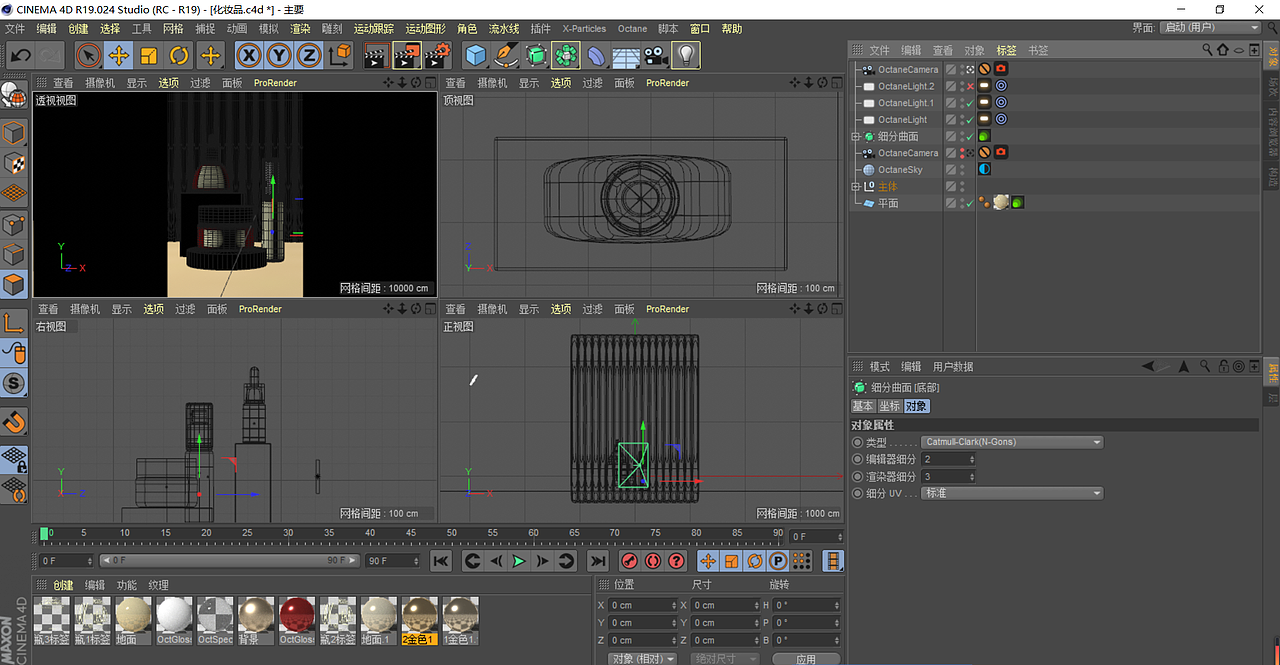Toggle the layer square of OctaneSky

point(951,170)
